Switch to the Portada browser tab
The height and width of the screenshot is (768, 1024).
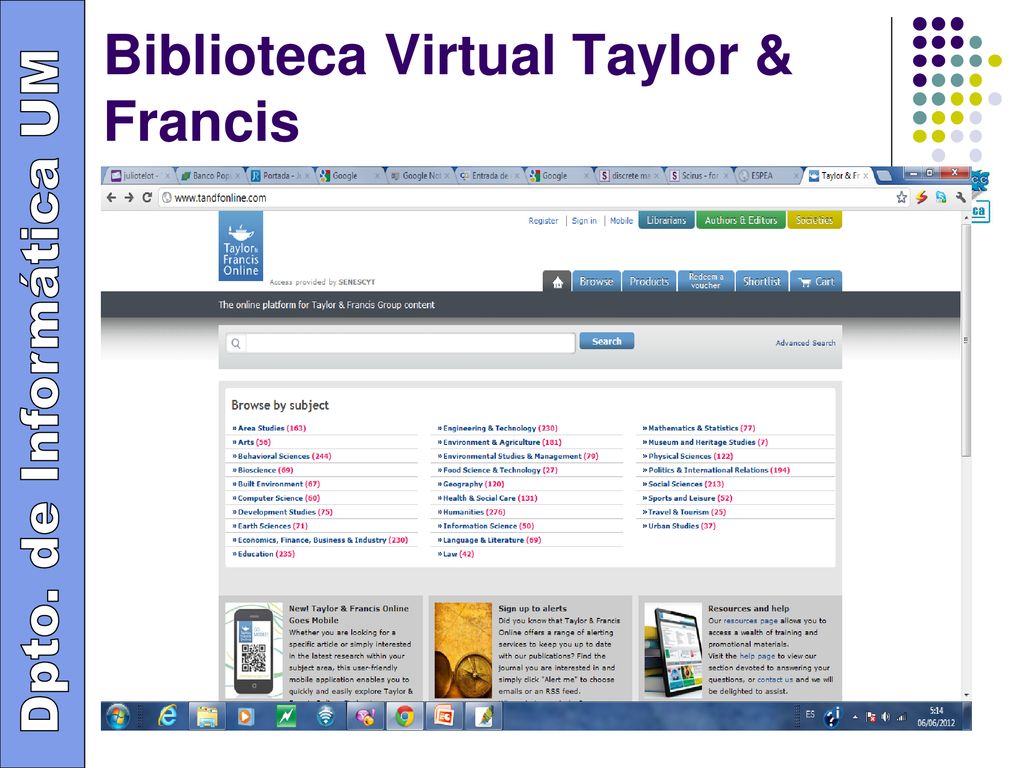tap(280, 176)
